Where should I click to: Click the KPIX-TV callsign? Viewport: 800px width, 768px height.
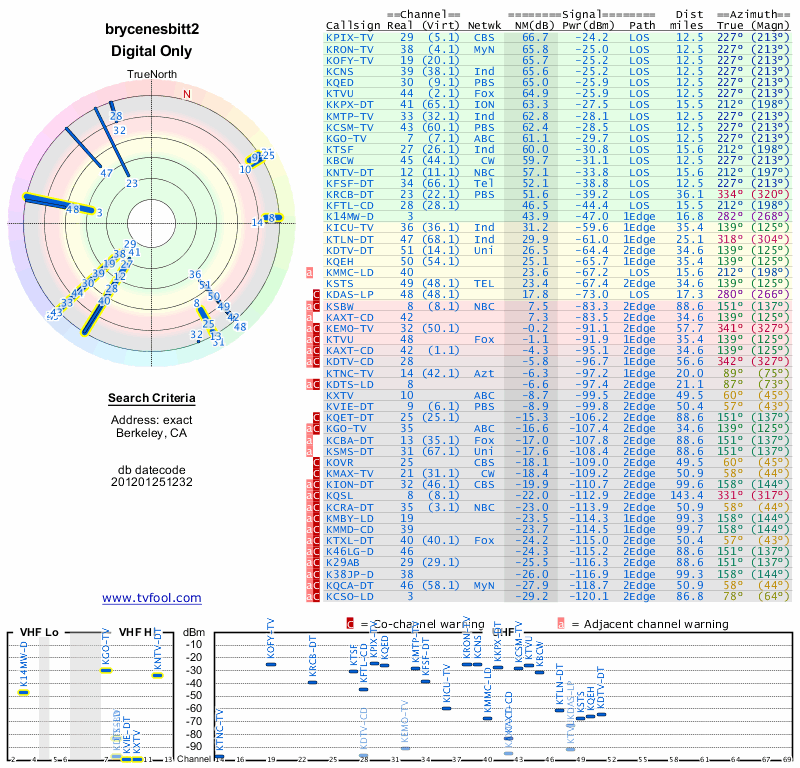click(x=349, y=37)
